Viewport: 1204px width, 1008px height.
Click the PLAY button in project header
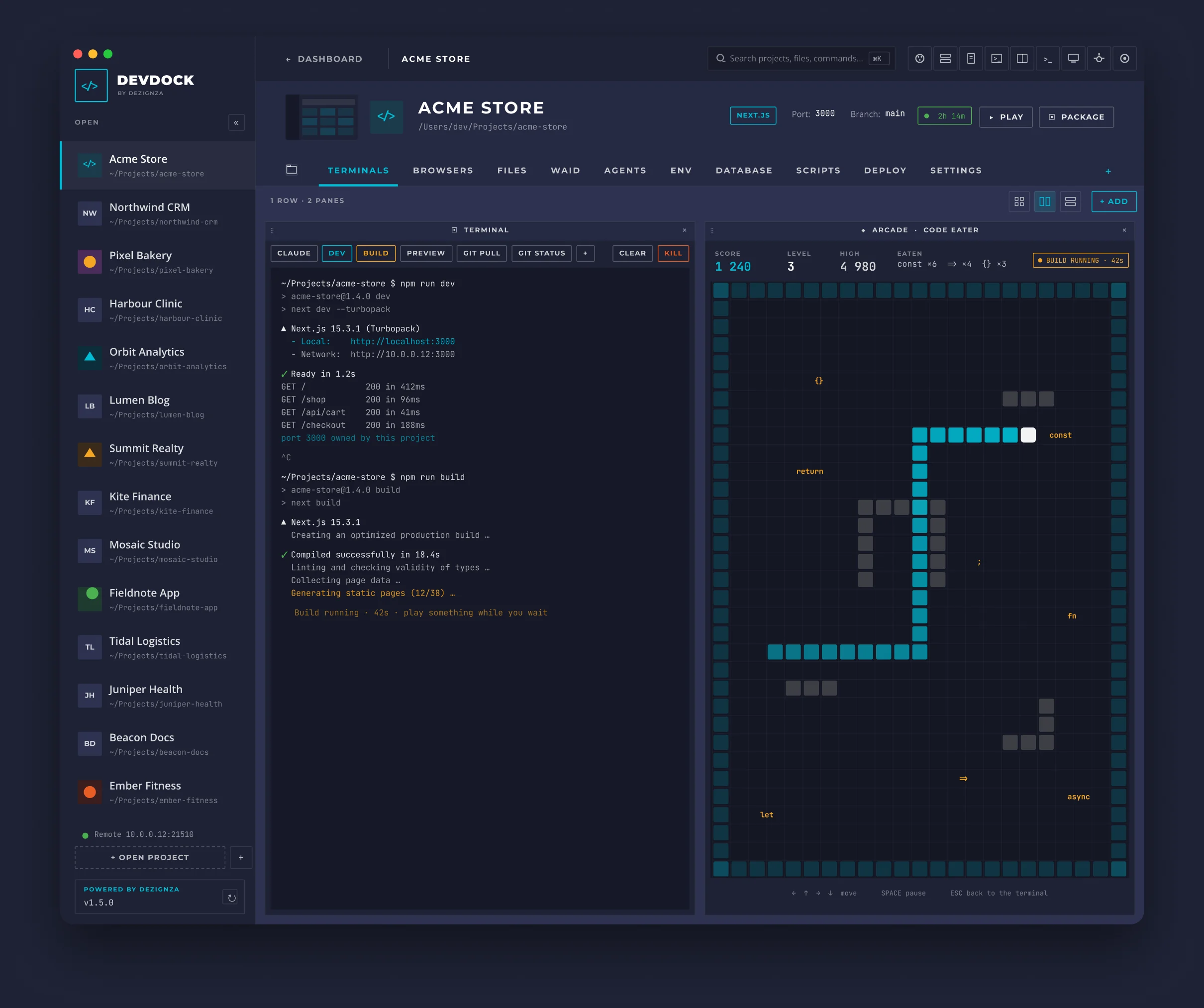click(1005, 117)
